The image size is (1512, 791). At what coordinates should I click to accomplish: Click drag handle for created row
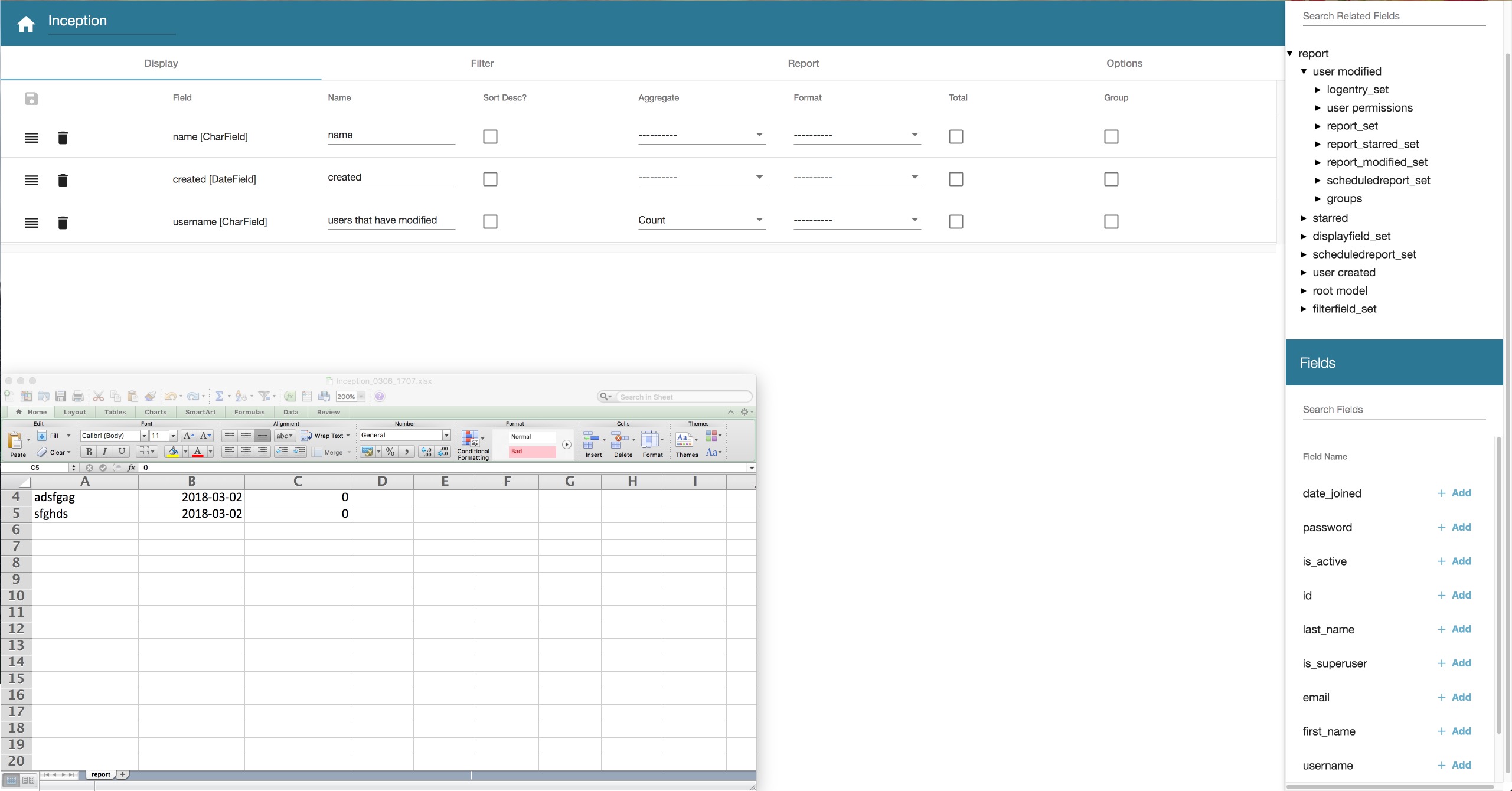click(x=32, y=180)
